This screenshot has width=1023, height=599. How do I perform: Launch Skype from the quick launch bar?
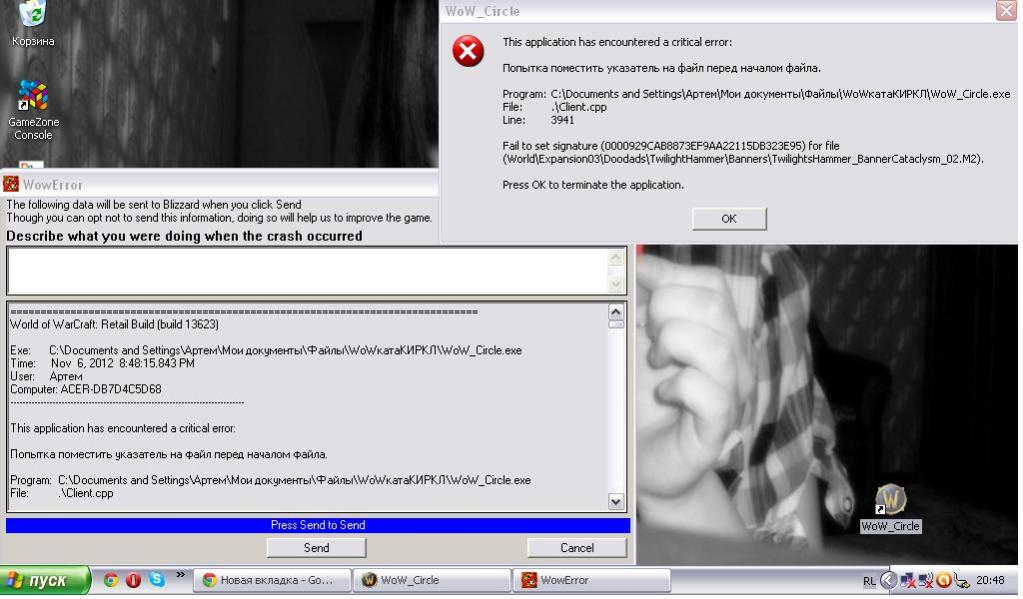click(157, 580)
